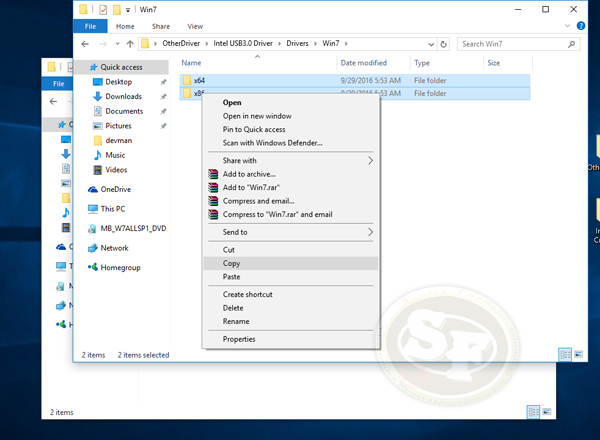This screenshot has height=440, width=600.
Task: Expand the Send to submenu
Action: pyautogui.click(x=291, y=232)
